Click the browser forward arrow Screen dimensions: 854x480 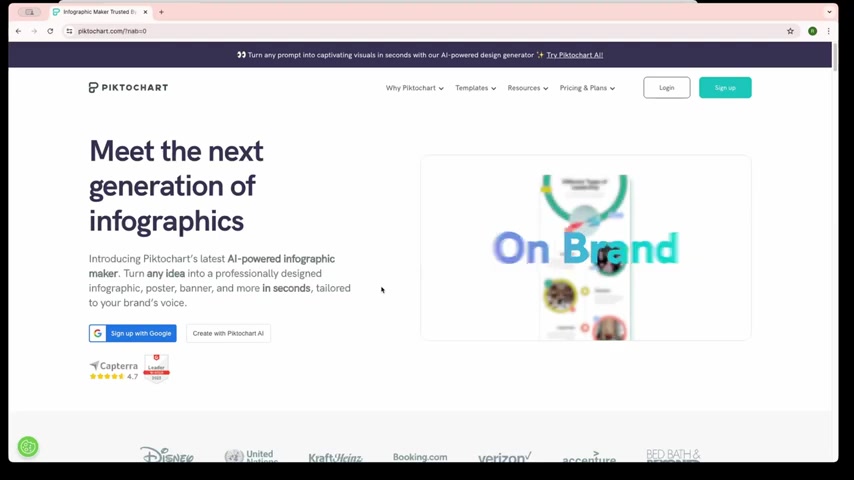click(x=34, y=31)
